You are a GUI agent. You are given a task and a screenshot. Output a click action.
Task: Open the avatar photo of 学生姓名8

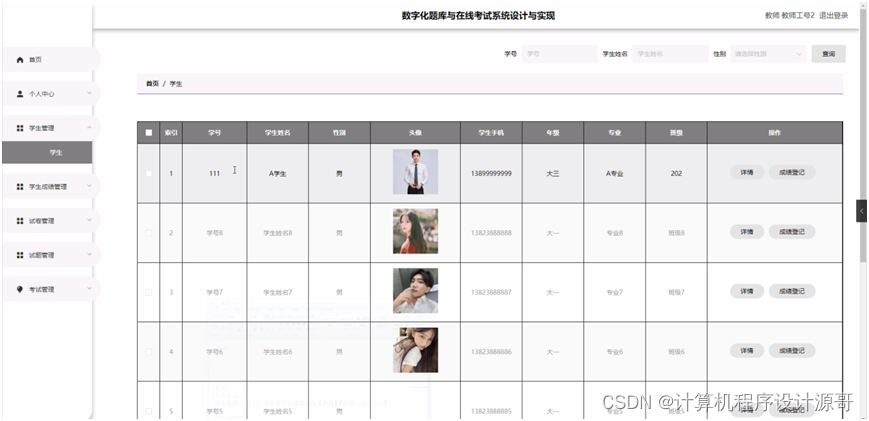415,231
